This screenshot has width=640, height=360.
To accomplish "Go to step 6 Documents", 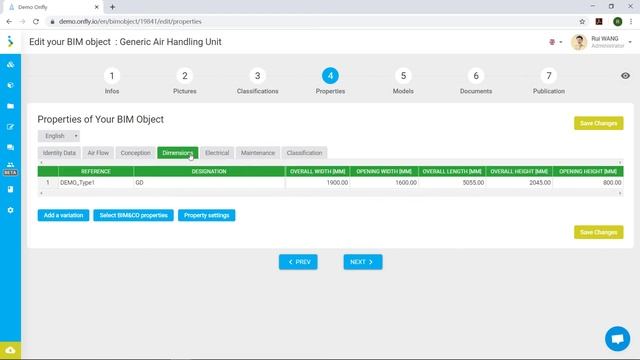I will [476, 81].
